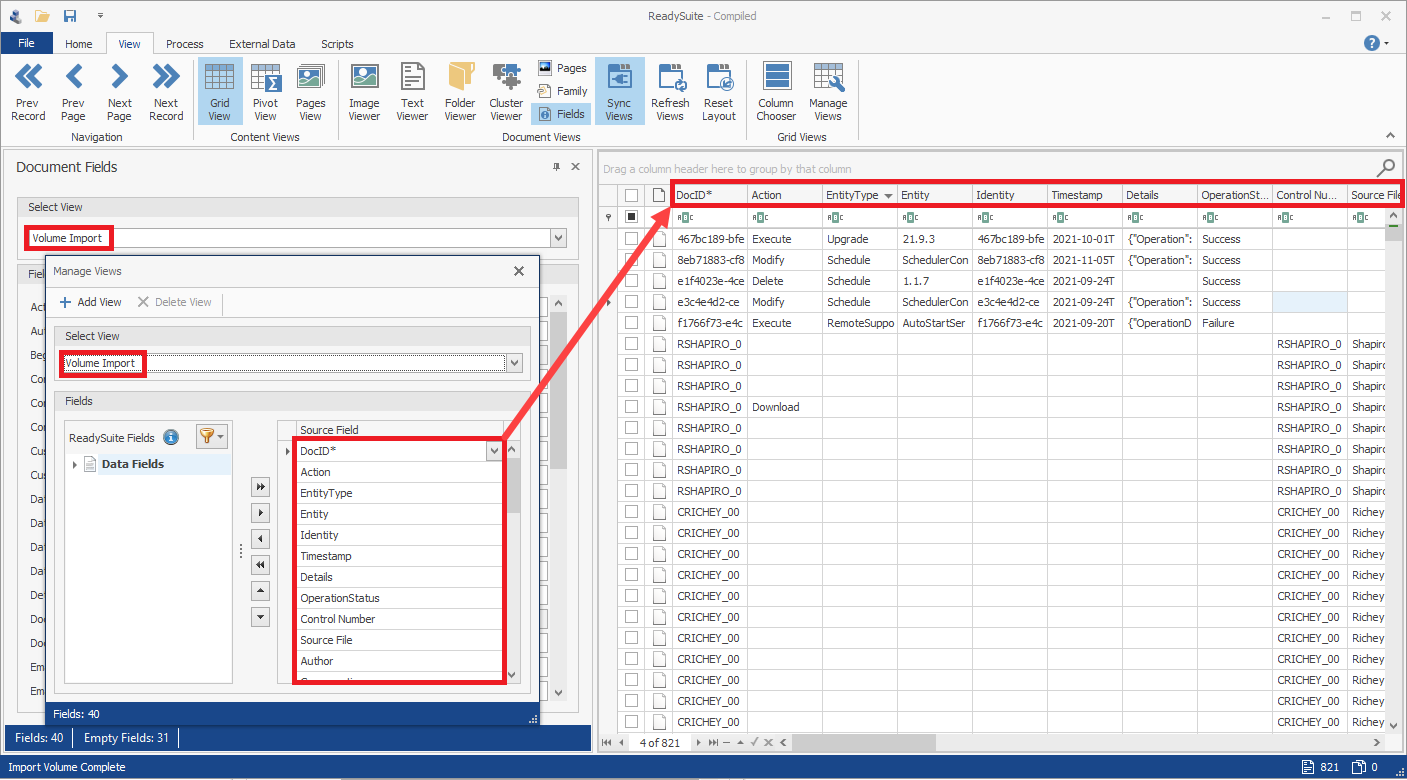Move field up in the list
The height and width of the screenshot is (780, 1407).
[x=260, y=591]
